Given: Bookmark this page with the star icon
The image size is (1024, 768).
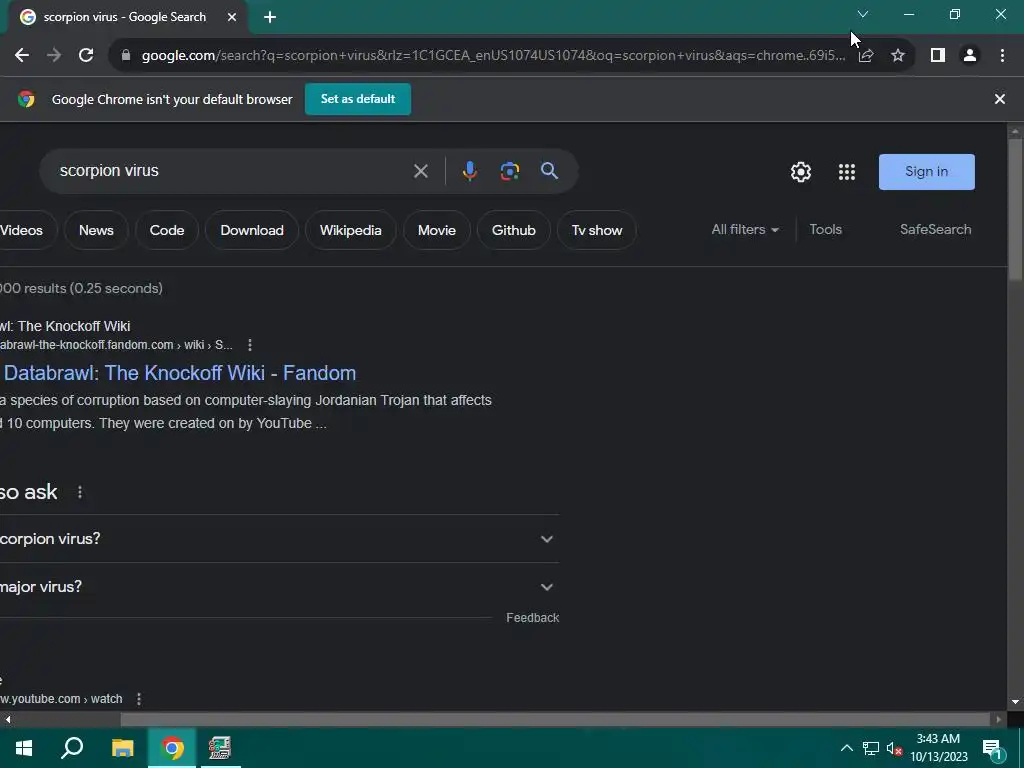Looking at the screenshot, I should (898, 56).
